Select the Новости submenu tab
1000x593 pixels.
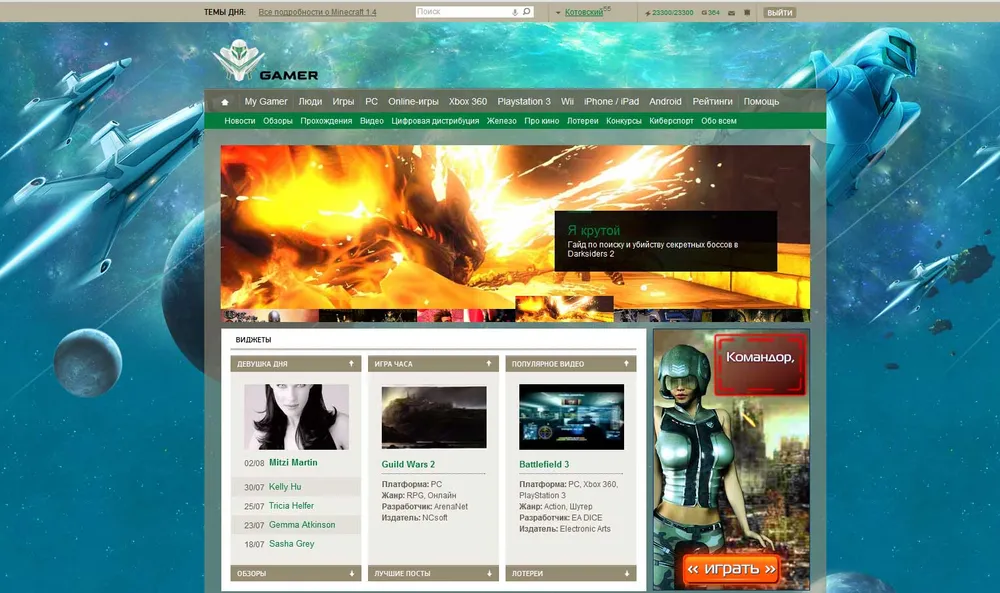tap(240, 121)
